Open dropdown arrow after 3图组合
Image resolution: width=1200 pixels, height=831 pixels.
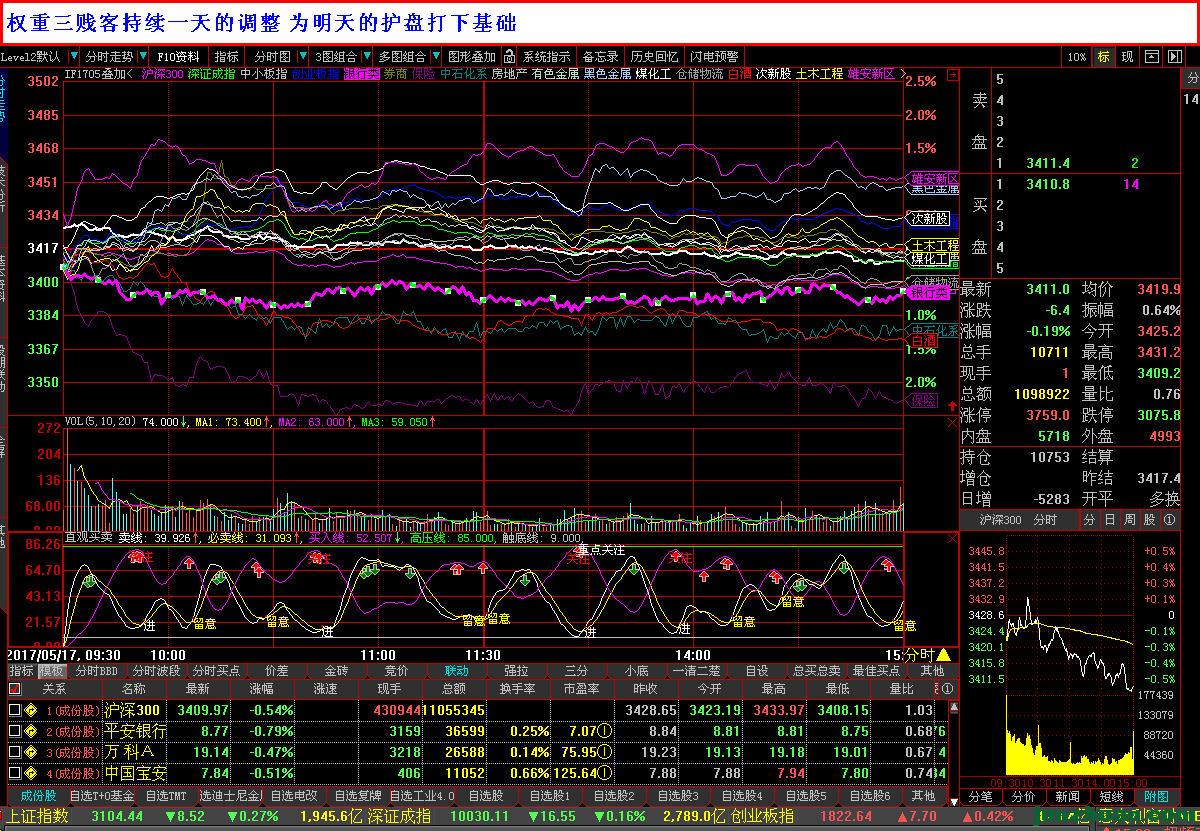[365, 57]
